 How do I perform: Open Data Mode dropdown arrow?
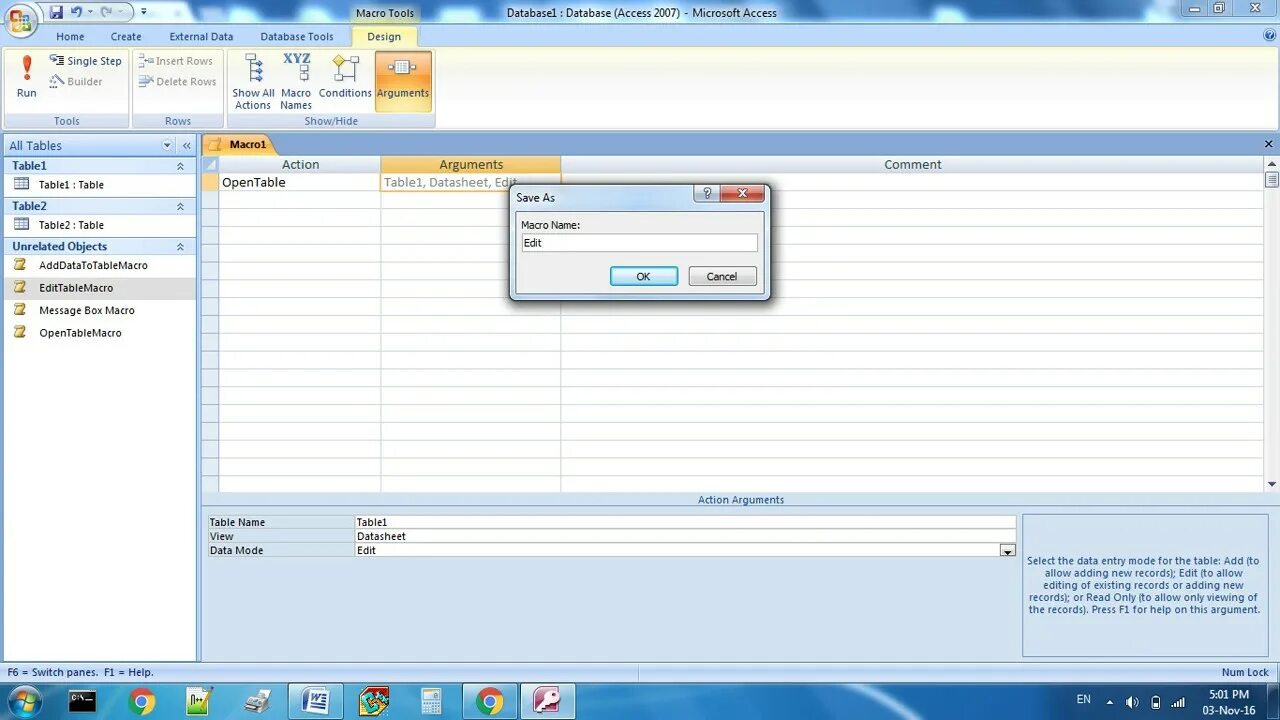tap(1007, 551)
